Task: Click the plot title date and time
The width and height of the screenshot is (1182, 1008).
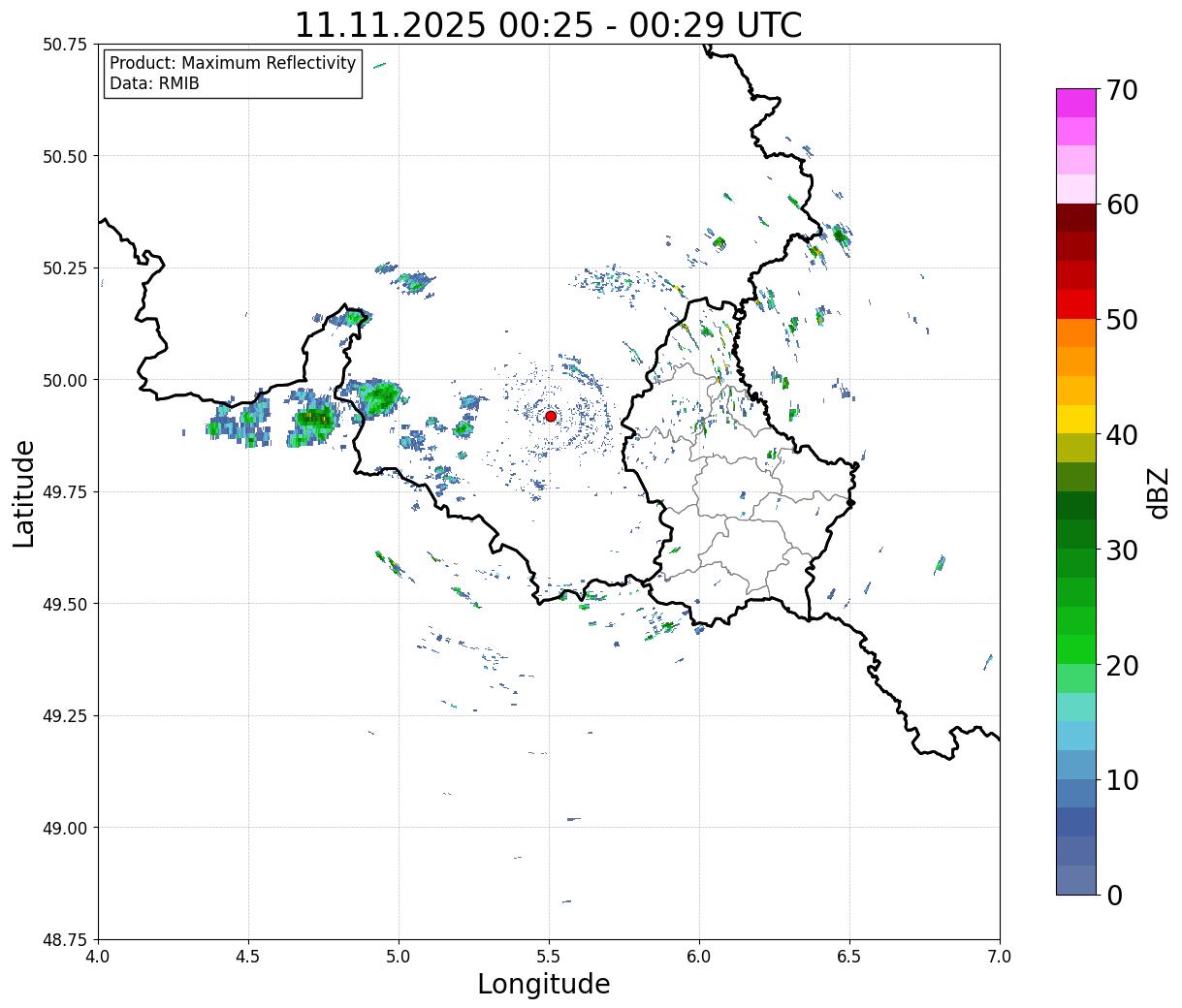Action: pyautogui.click(x=548, y=24)
